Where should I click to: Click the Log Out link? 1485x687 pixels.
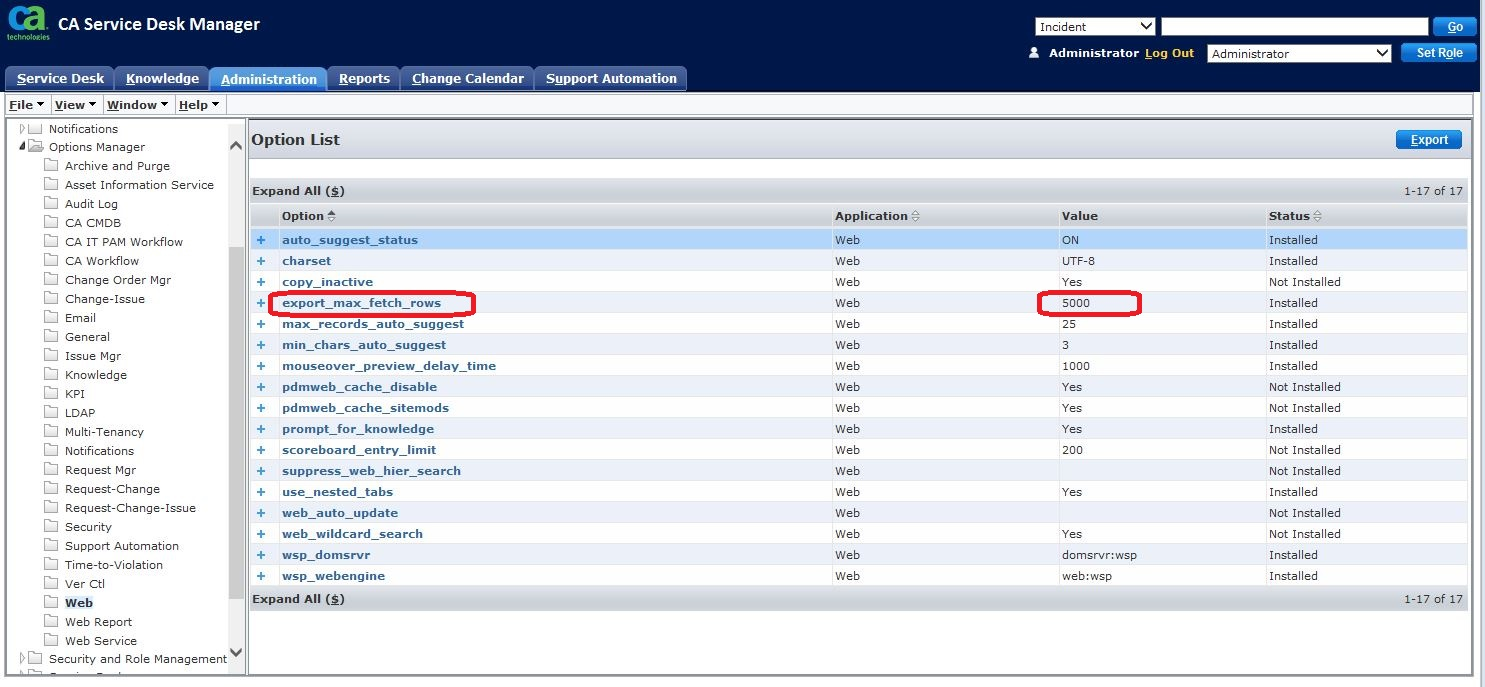click(1169, 53)
